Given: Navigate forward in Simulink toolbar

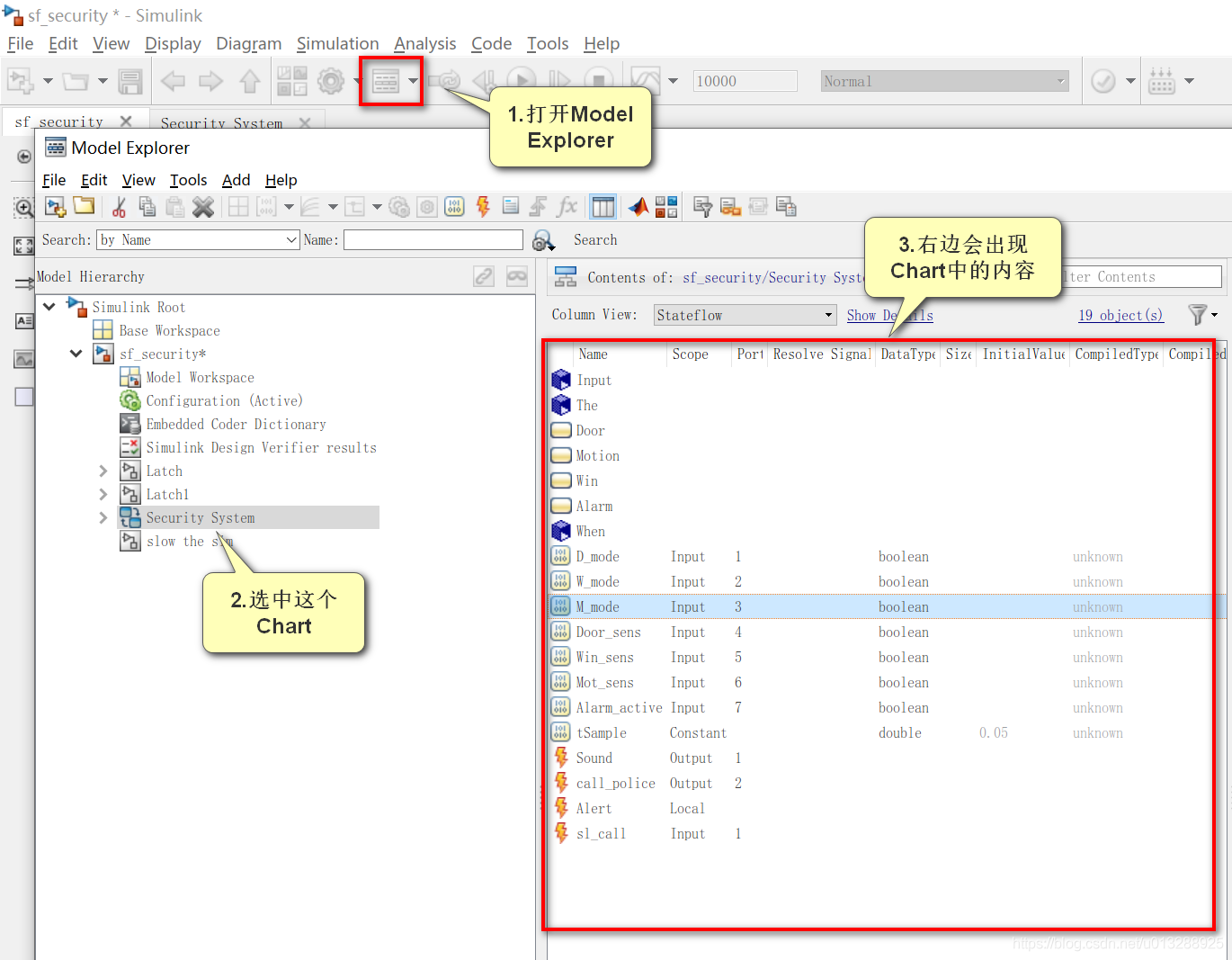Looking at the screenshot, I should pyautogui.click(x=210, y=81).
